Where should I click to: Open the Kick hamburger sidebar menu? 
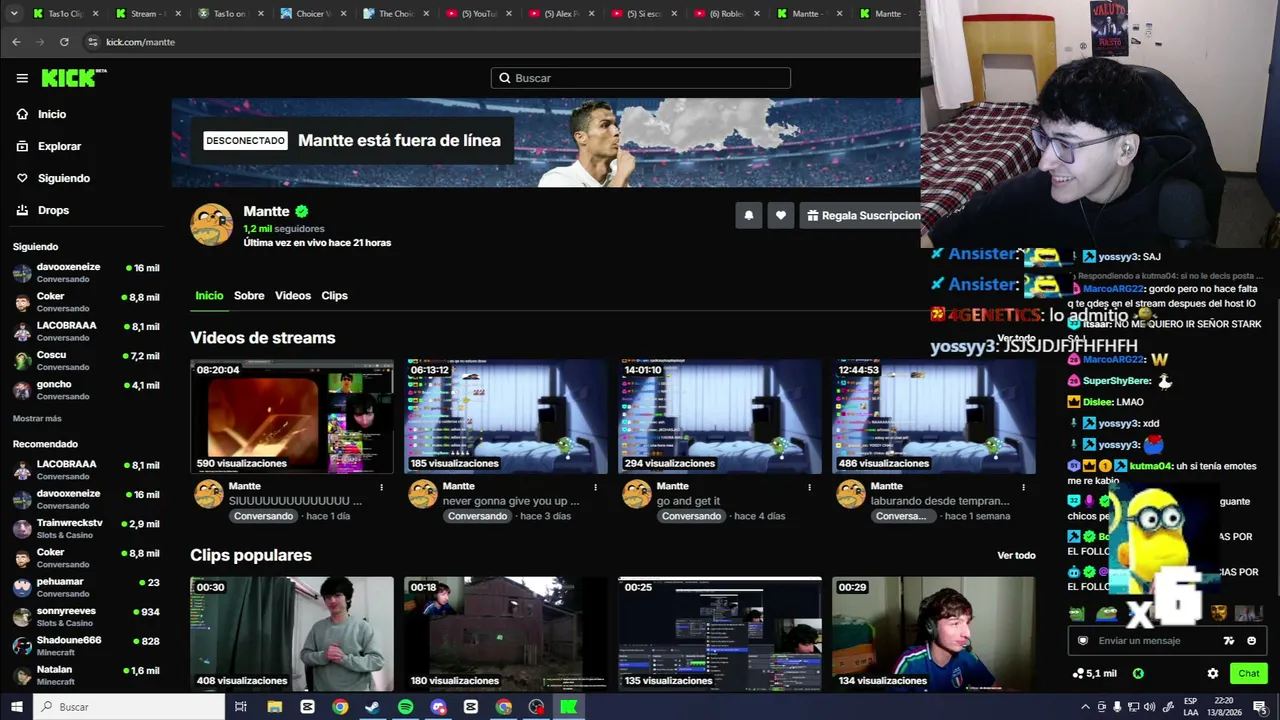pyautogui.click(x=22, y=78)
